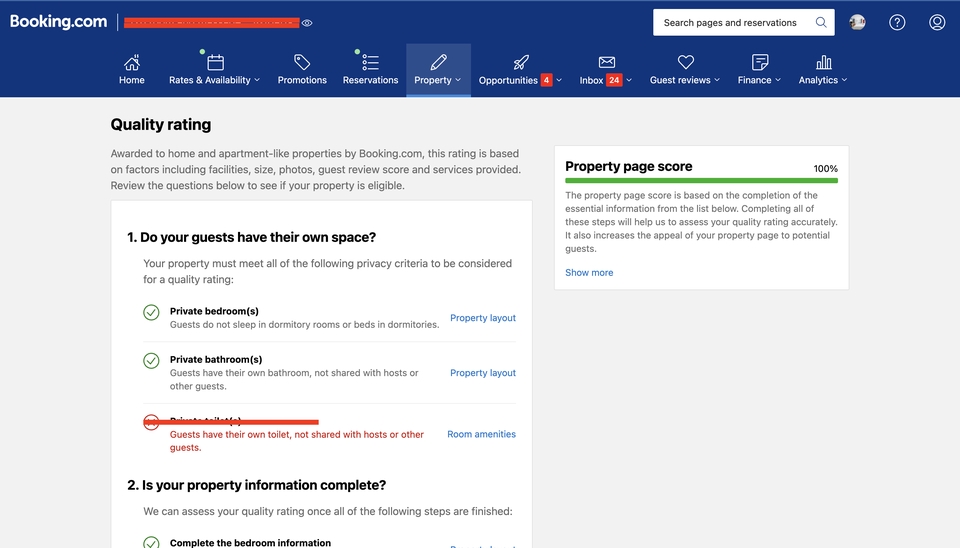Image resolution: width=960 pixels, height=548 pixels.
Task: Select the Property menu label
Action: click(x=433, y=80)
